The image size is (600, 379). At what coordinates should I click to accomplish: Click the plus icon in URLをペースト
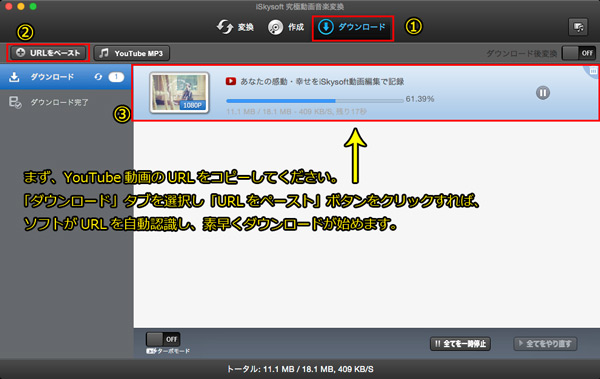pos(21,53)
